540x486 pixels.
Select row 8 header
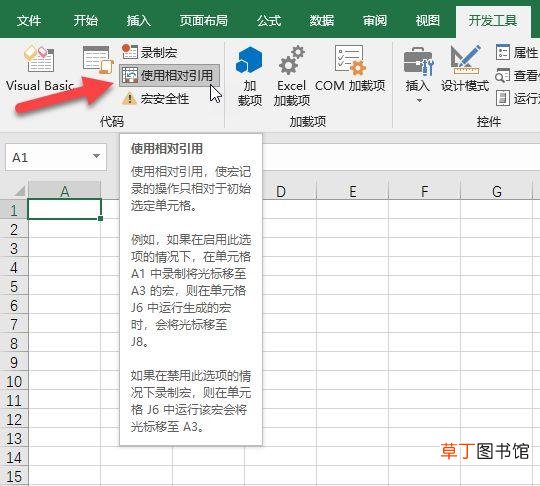(x=14, y=343)
